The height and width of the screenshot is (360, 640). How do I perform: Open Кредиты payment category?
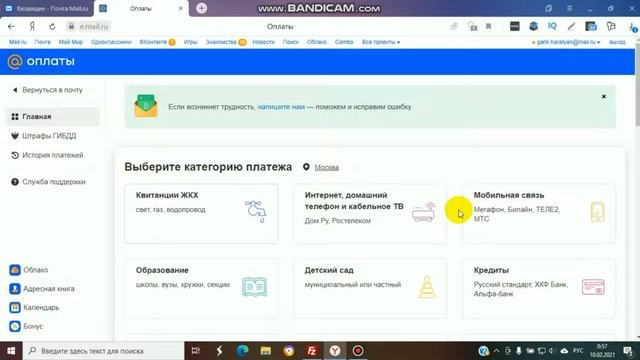pos(539,289)
